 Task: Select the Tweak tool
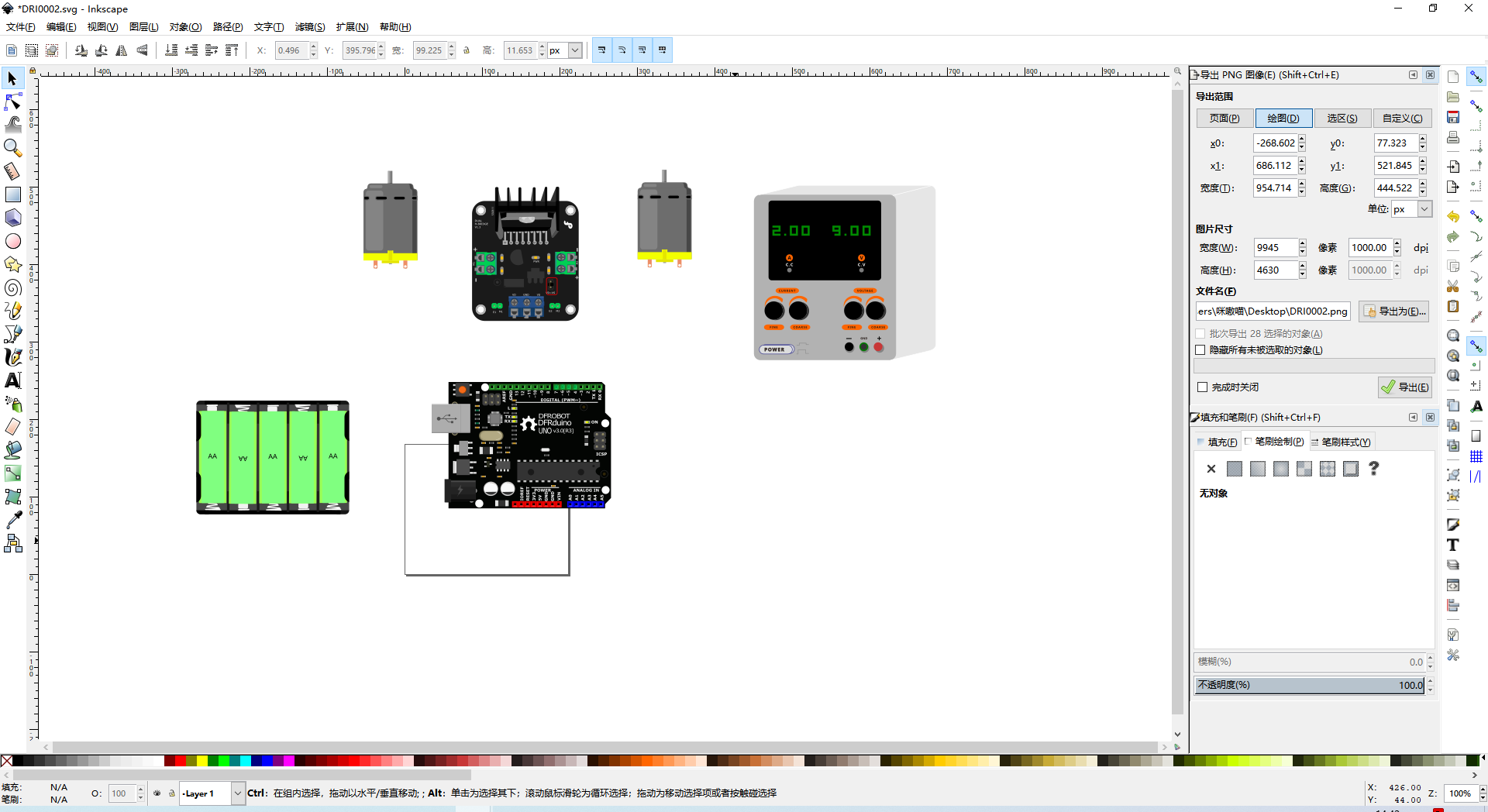click(12, 124)
